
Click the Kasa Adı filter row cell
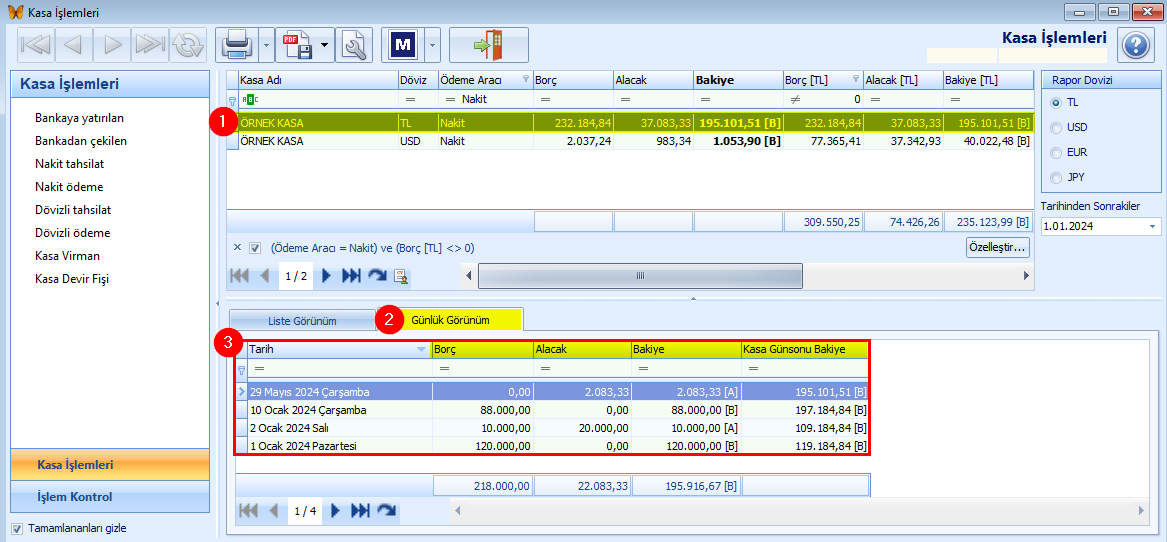coord(318,98)
